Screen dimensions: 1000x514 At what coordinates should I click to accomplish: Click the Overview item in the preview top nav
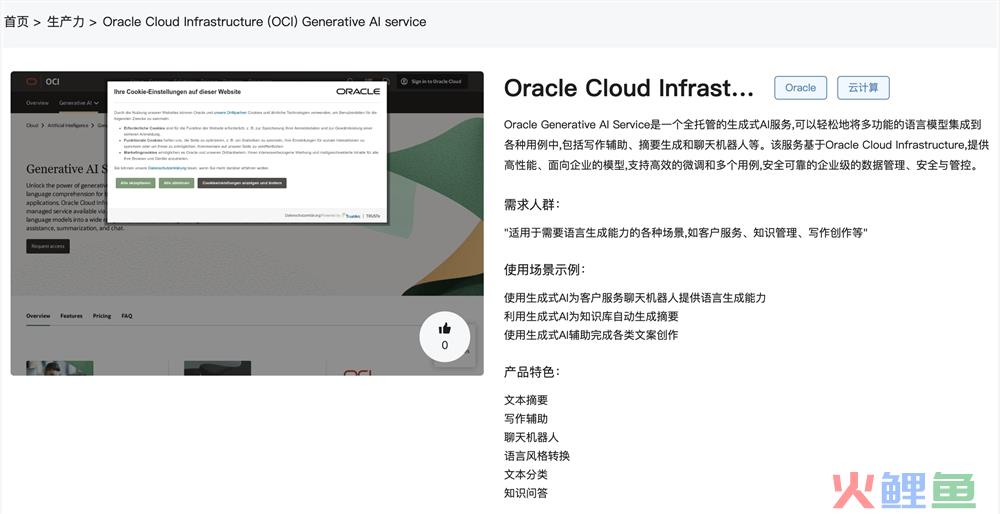pyautogui.click(x=38, y=103)
